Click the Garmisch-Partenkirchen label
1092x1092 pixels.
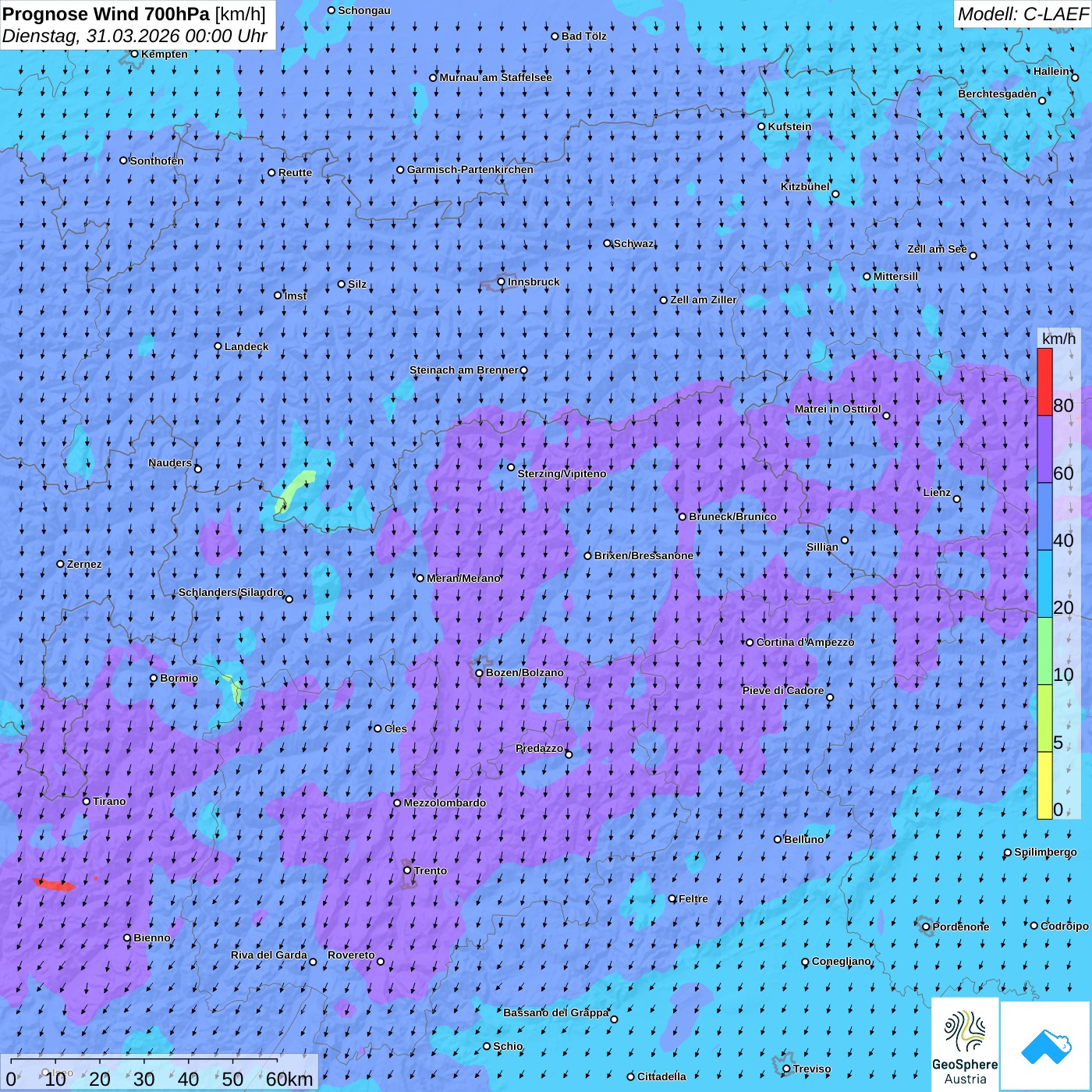click(x=470, y=169)
